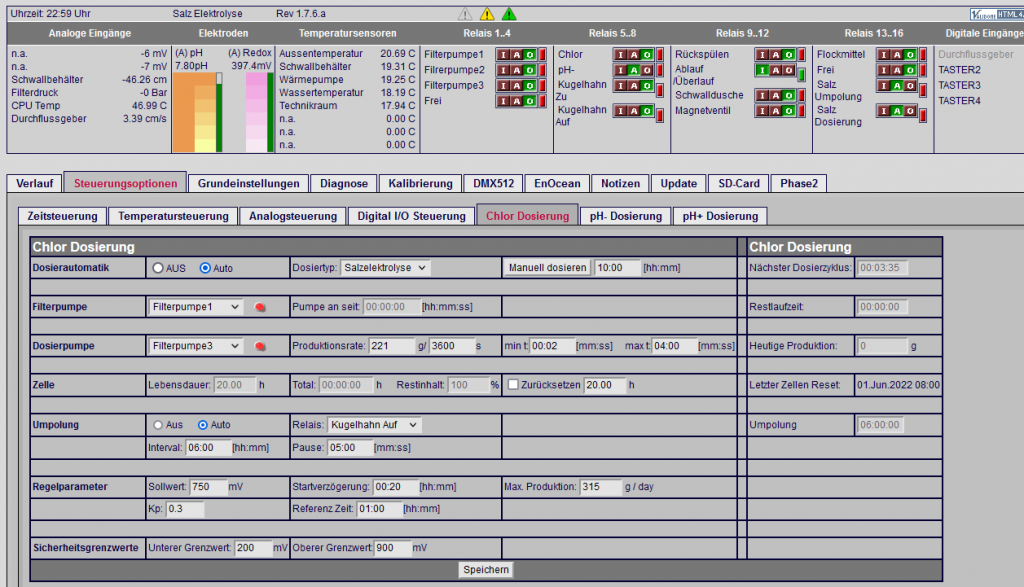Open the Dosiertyp Salzelektrolyse dropdown
1024x587 pixels.
point(385,268)
